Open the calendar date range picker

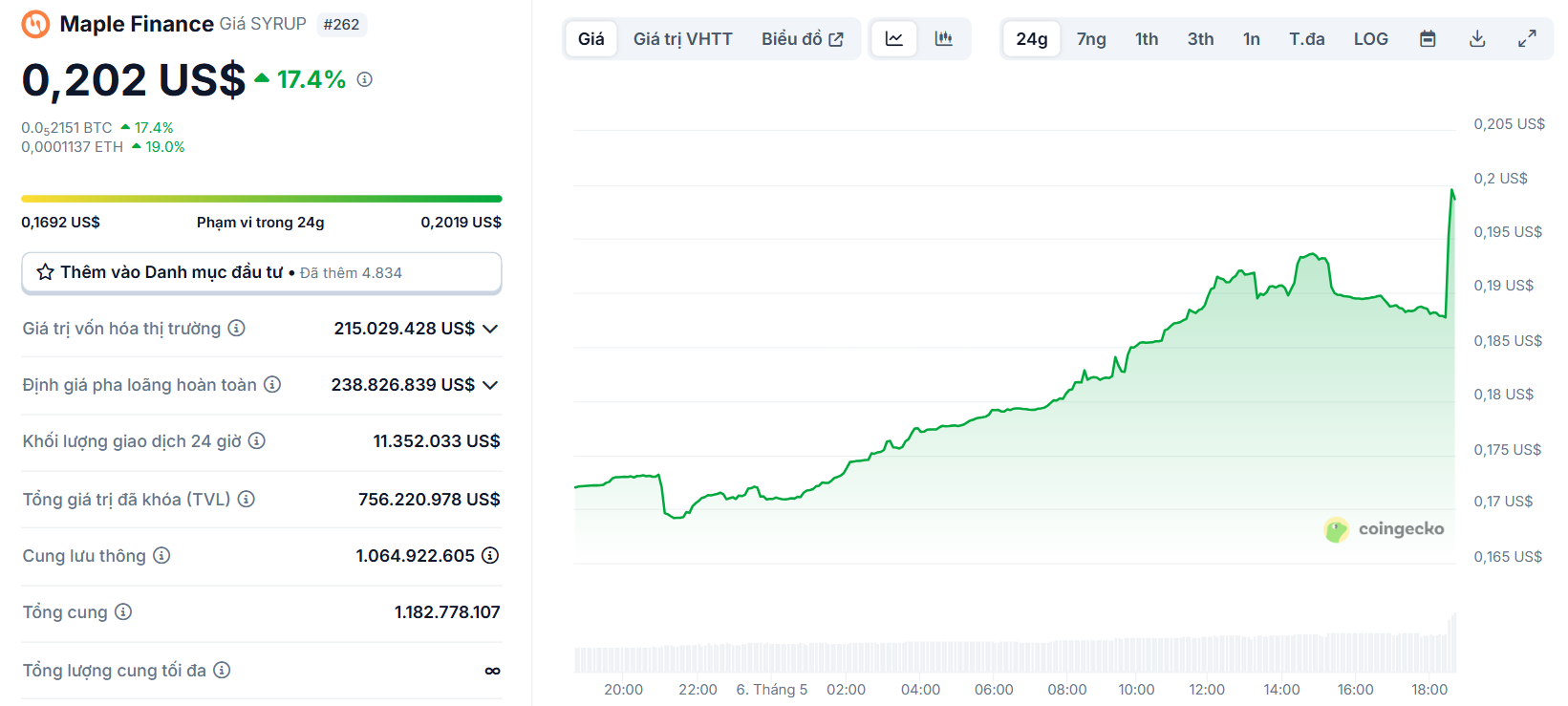click(x=1428, y=39)
